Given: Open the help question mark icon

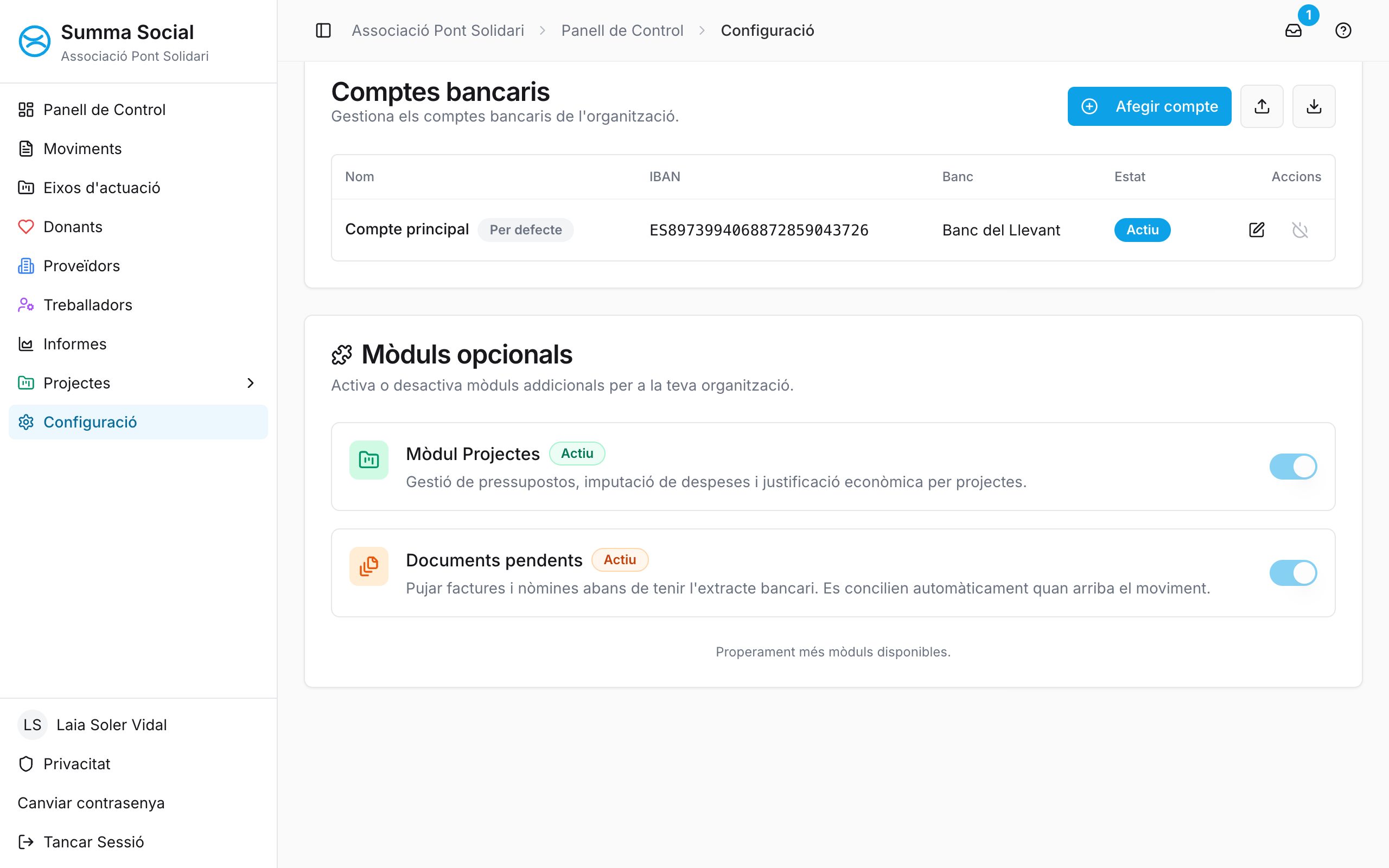Looking at the screenshot, I should 1343,30.
